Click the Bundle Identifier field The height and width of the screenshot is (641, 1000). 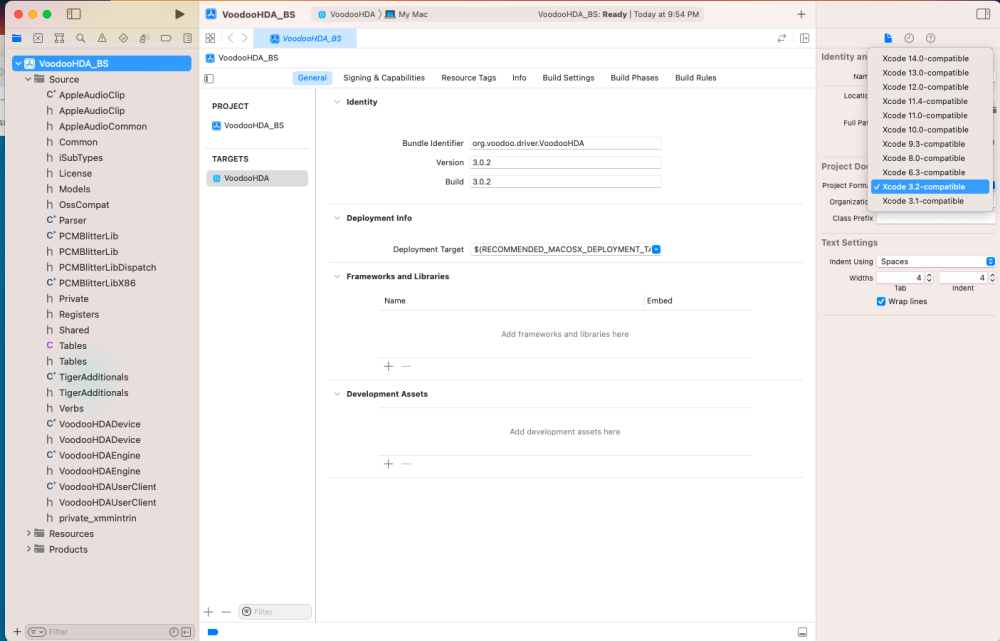[566, 144]
